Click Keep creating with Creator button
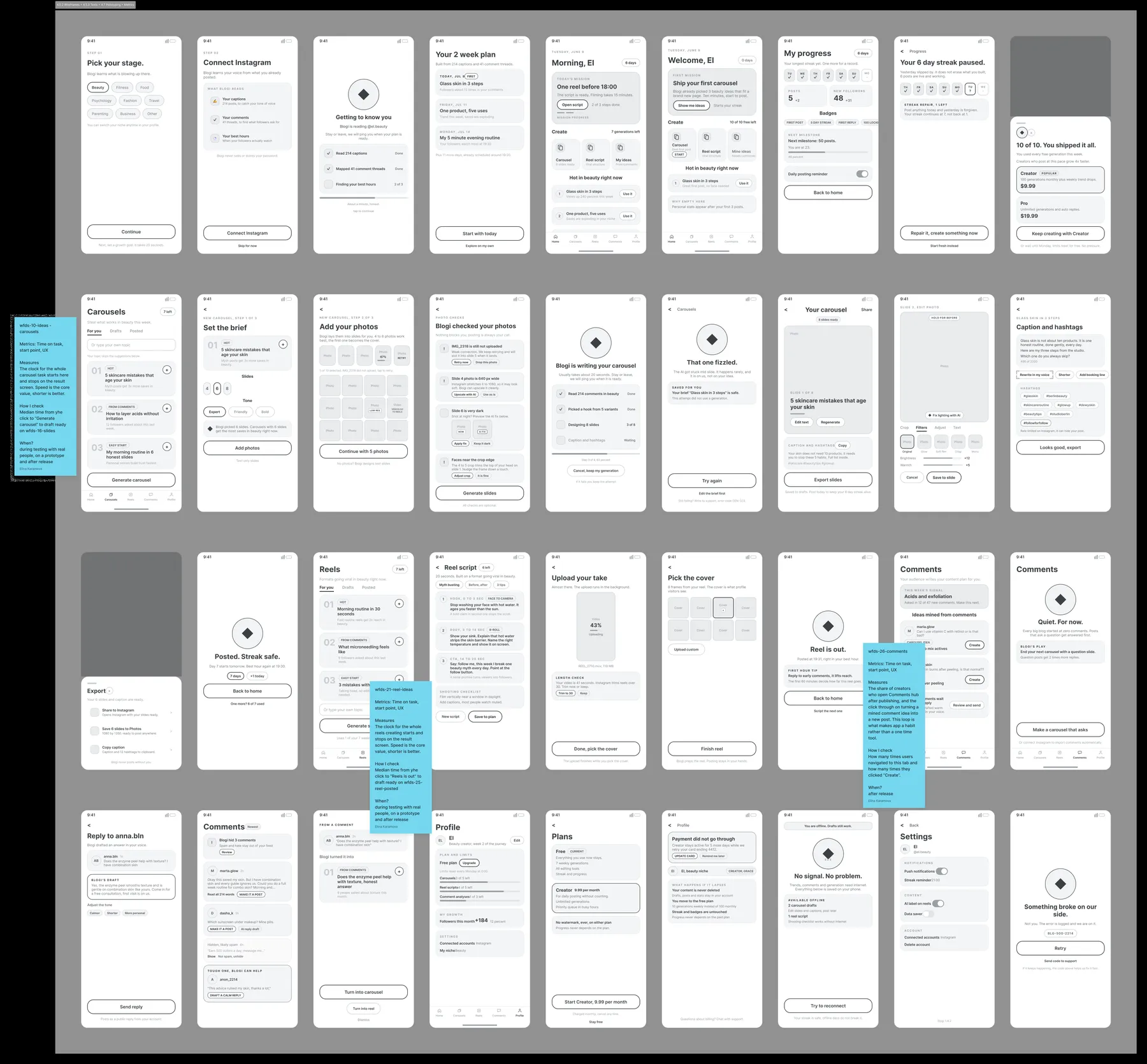 (1060, 234)
